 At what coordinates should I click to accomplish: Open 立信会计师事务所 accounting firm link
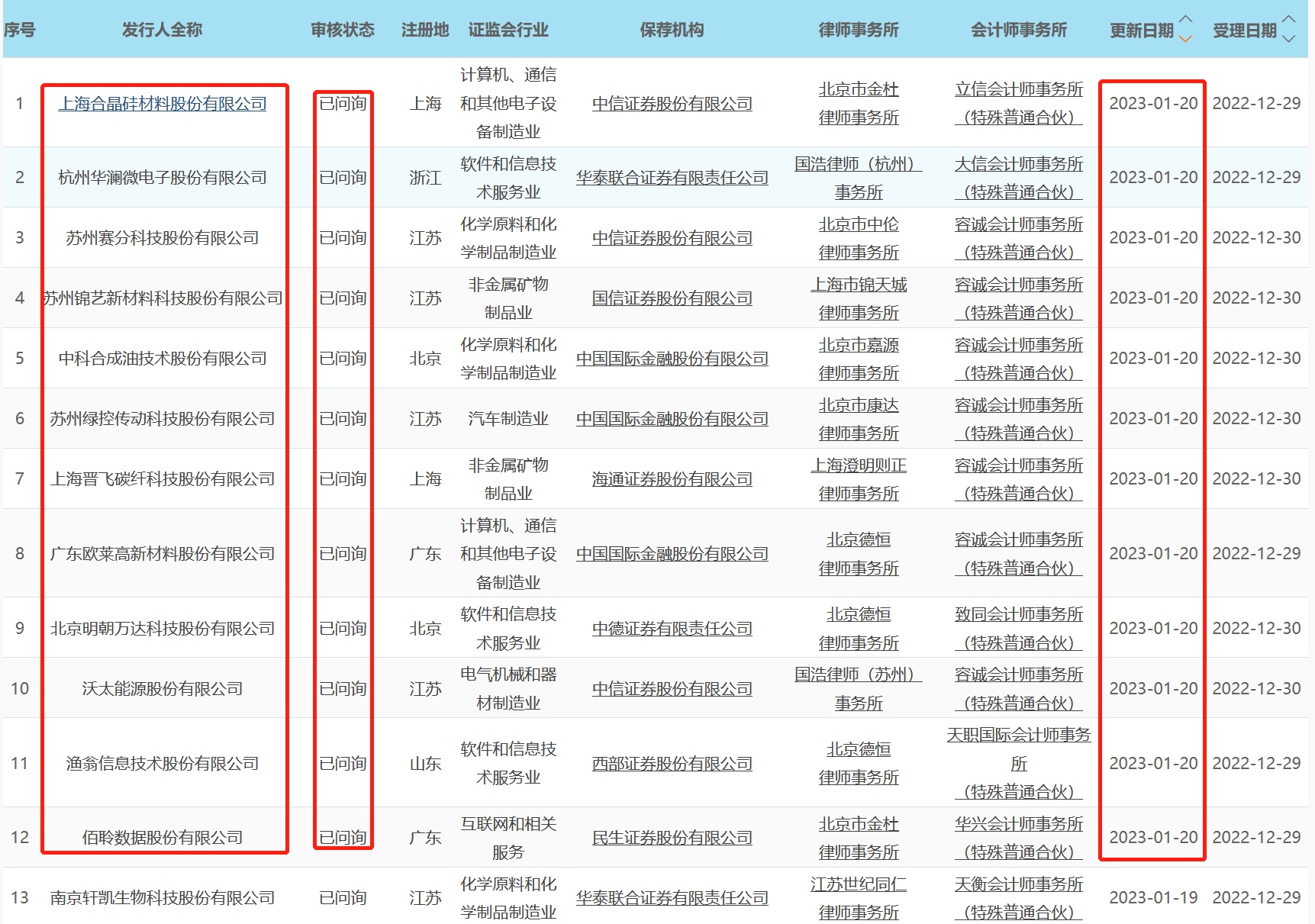1019,104
